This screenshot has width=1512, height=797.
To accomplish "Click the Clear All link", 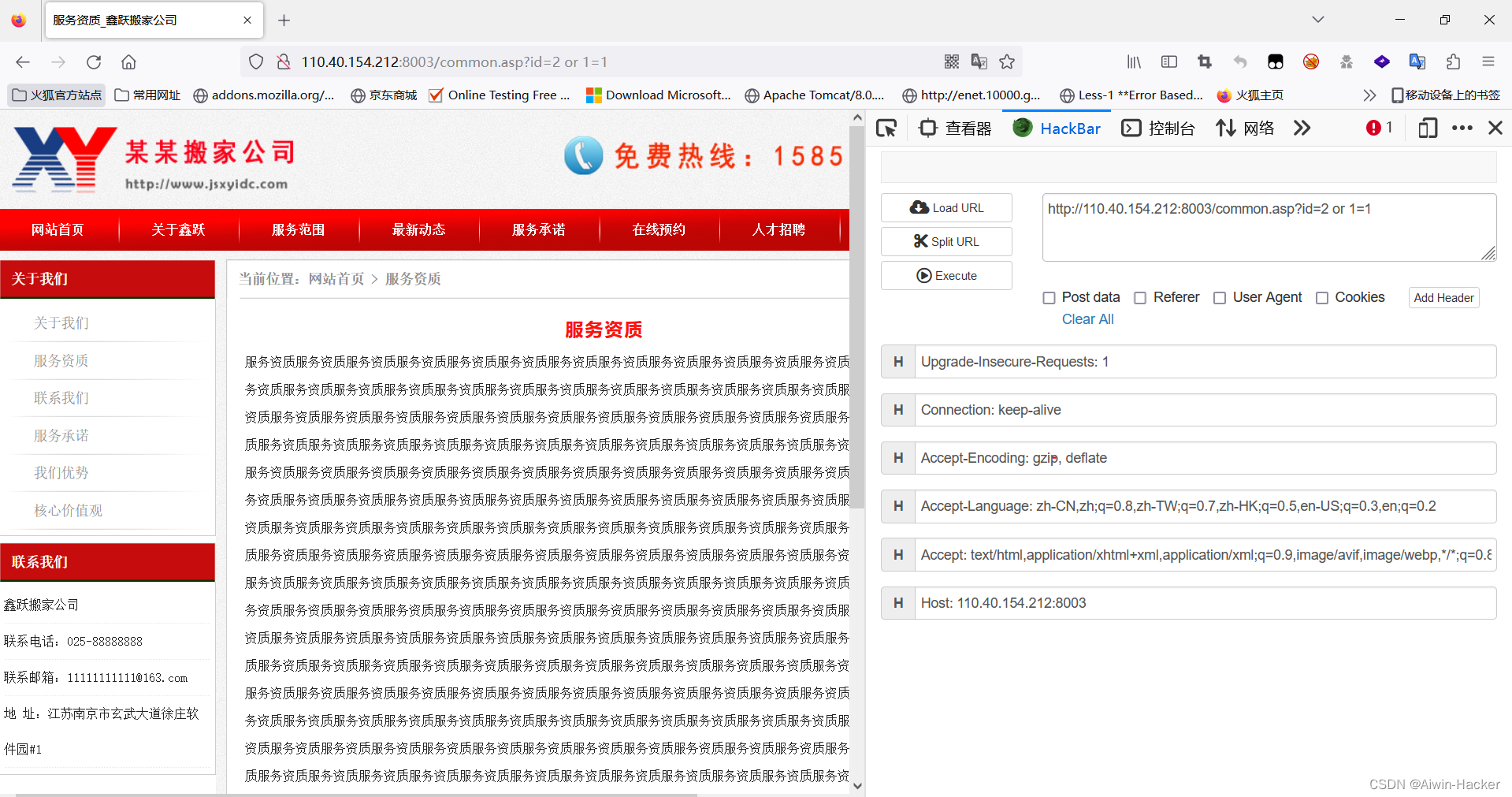I will pos(1087,319).
